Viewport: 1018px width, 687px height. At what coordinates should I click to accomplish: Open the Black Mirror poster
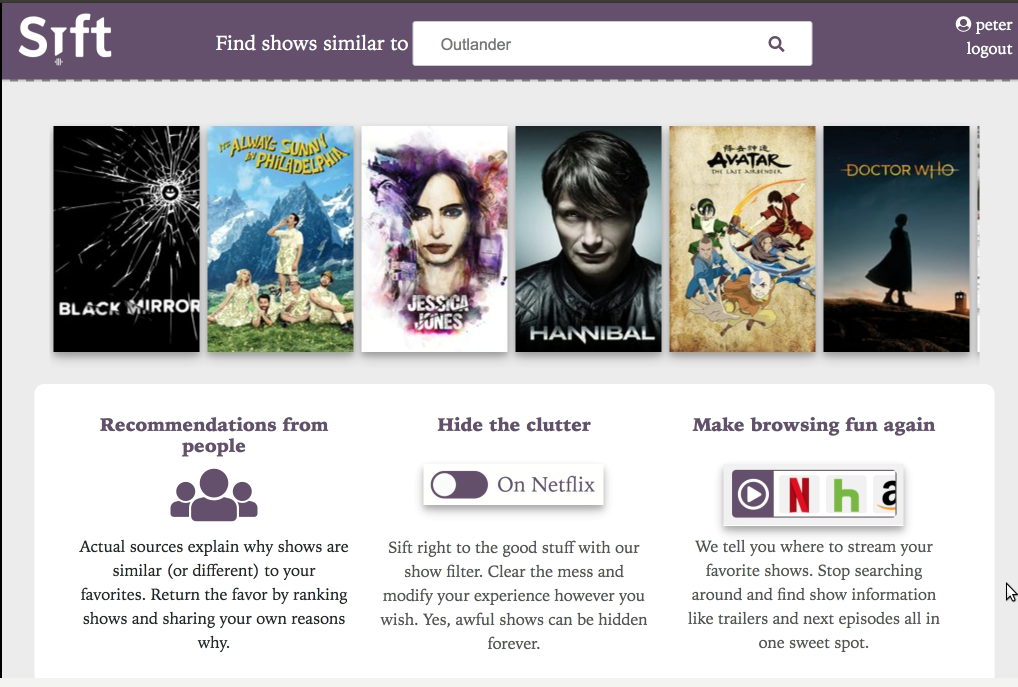[x=127, y=239]
